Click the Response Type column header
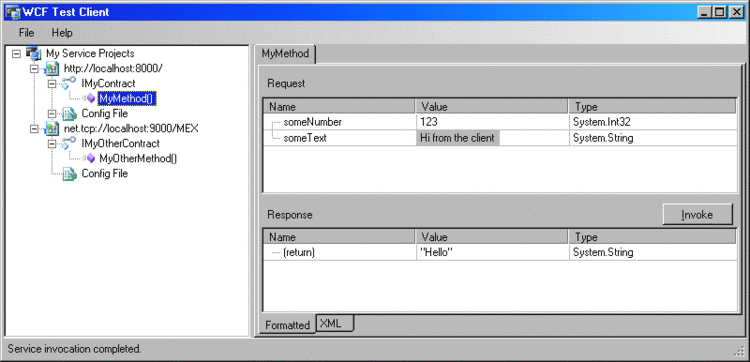This screenshot has width=750, height=362. pyautogui.click(x=653, y=237)
